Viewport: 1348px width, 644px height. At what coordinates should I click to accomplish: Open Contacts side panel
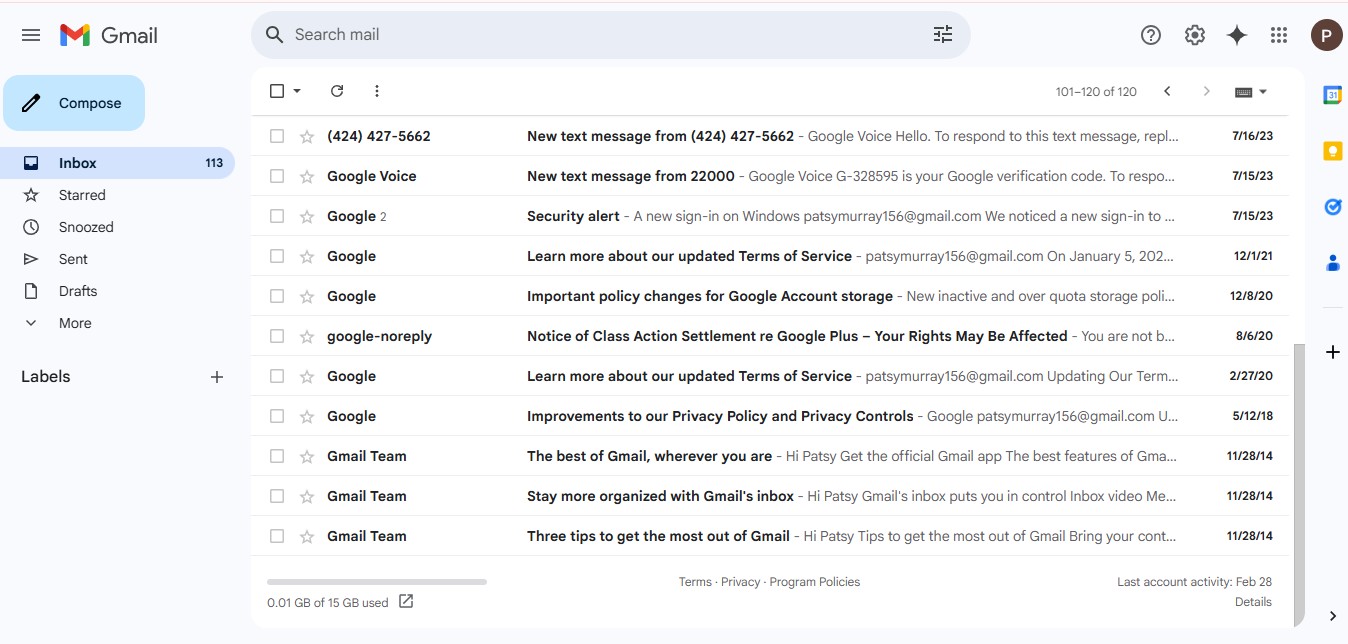(1332, 263)
